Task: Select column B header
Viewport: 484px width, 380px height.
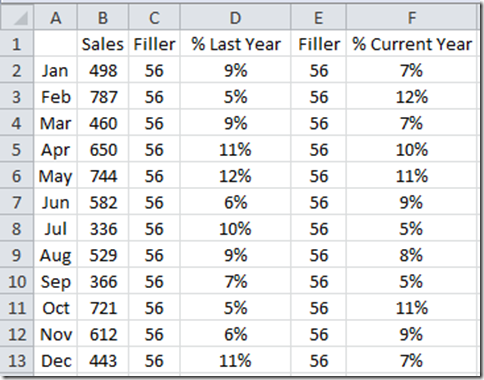Action: tap(103, 18)
